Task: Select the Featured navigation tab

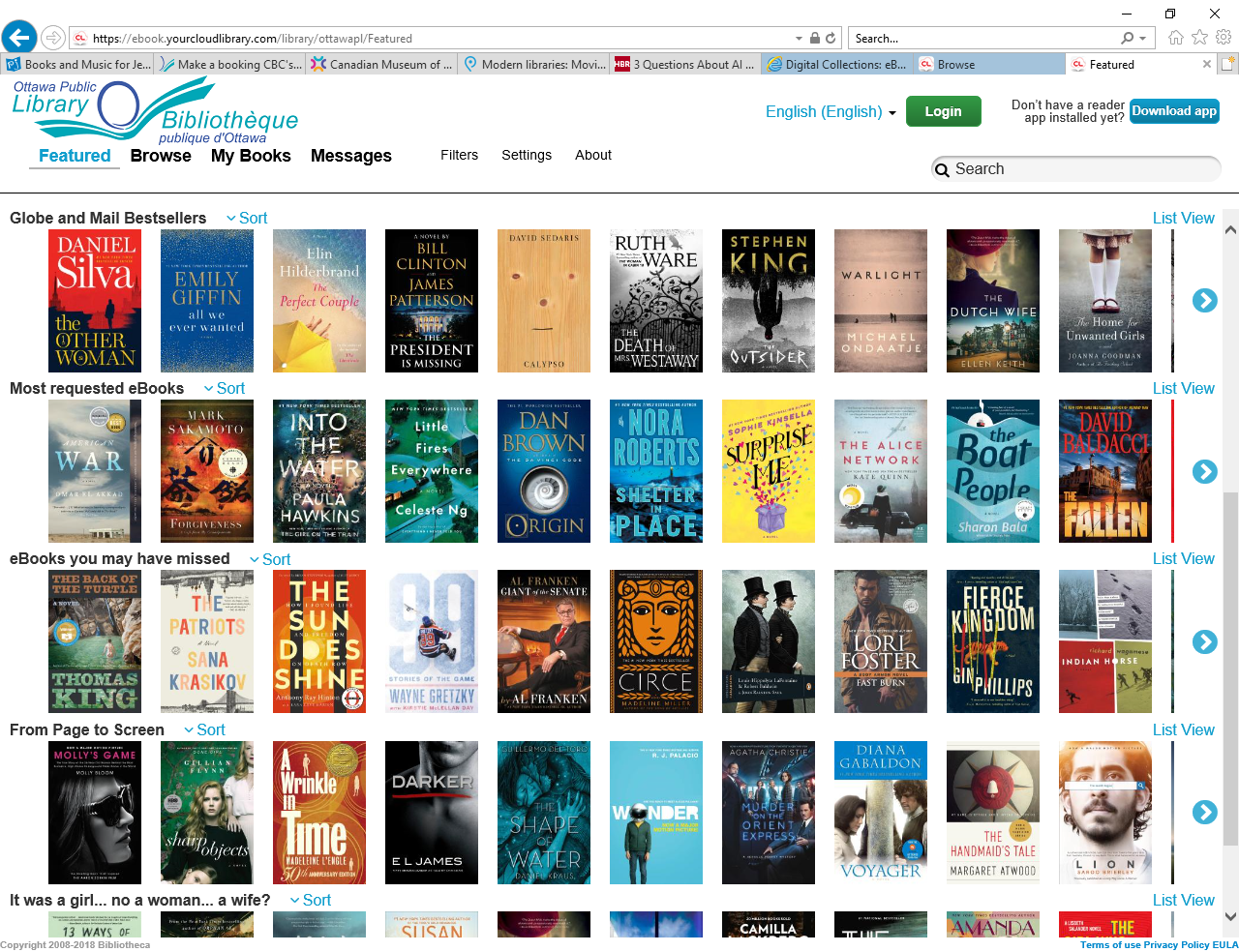Action: pos(75,156)
